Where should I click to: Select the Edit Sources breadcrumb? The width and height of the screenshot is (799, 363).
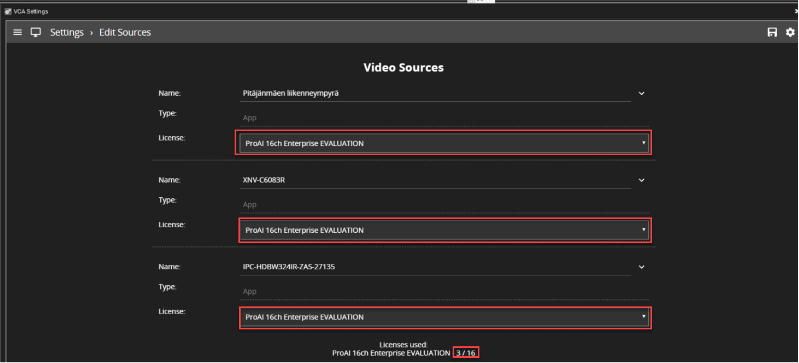[125, 32]
